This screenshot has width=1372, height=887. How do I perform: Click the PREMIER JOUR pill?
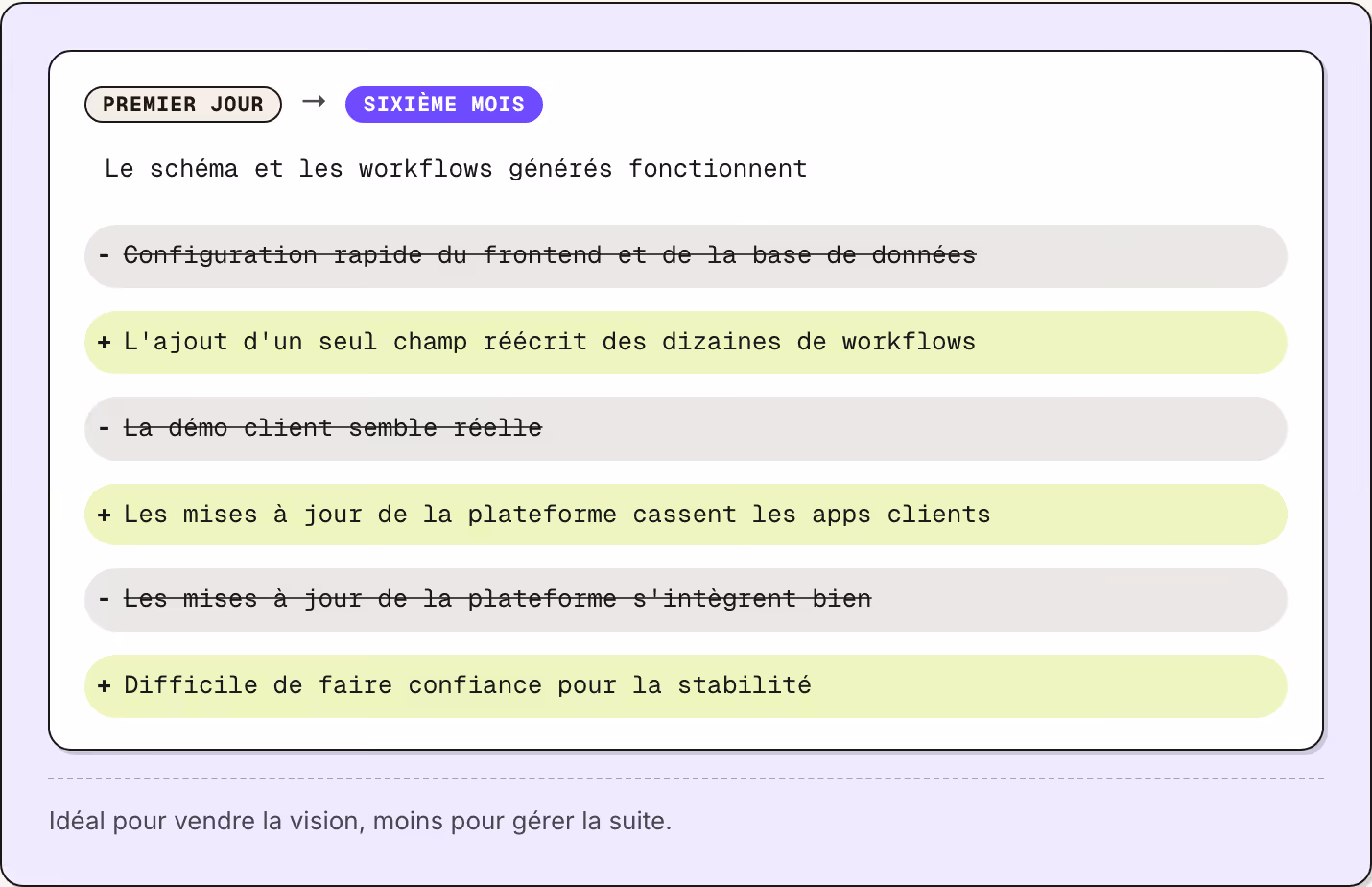[x=183, y=105]
